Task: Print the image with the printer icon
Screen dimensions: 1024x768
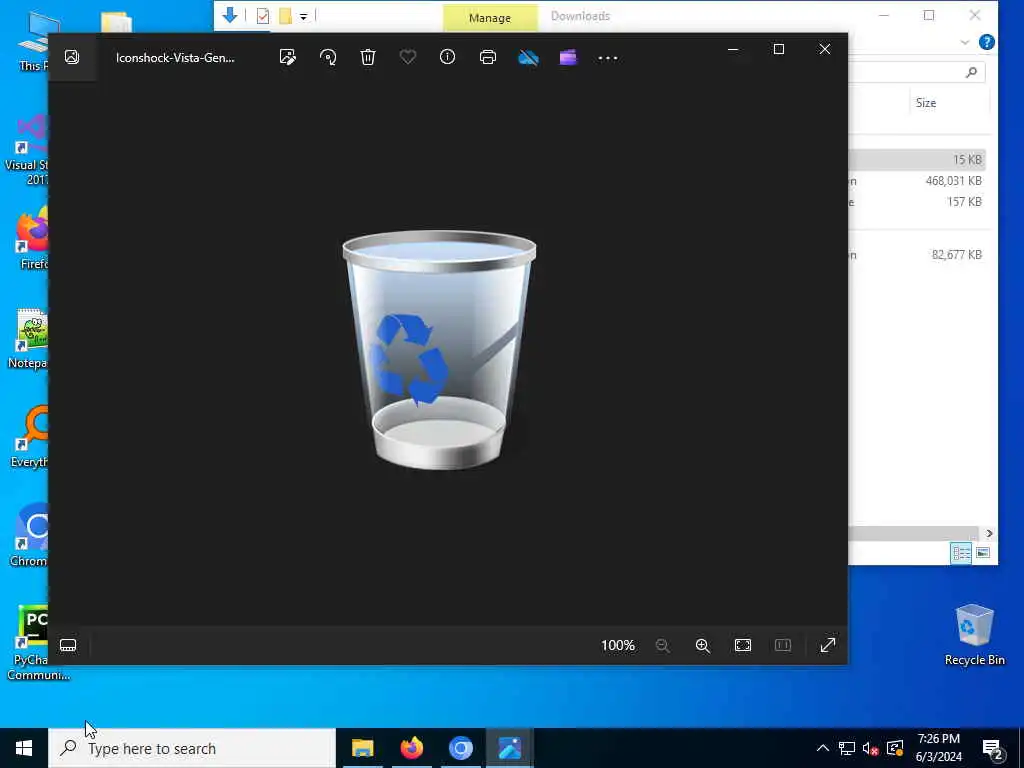Action: [487, 57]
